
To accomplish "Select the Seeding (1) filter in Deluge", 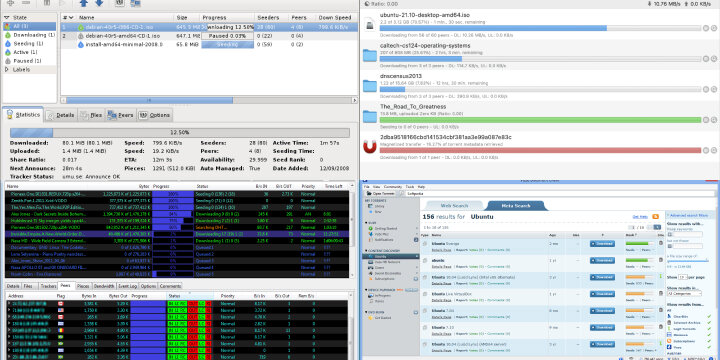I will click(x=29, y=44).
